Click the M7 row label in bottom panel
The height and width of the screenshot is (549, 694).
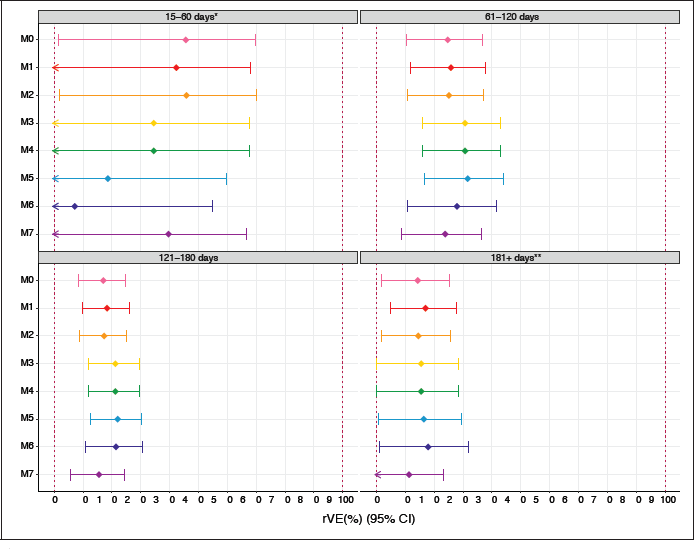click(27, 475)
